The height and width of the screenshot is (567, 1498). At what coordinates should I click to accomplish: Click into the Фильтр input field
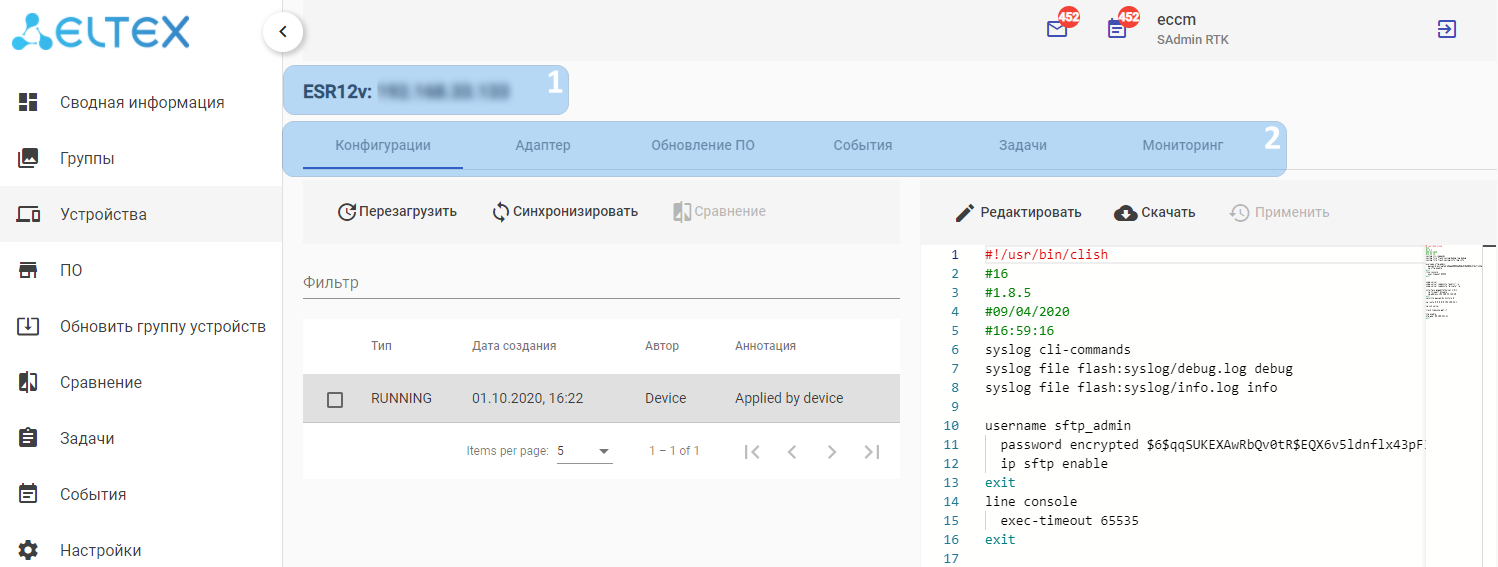tap(600, 283)
